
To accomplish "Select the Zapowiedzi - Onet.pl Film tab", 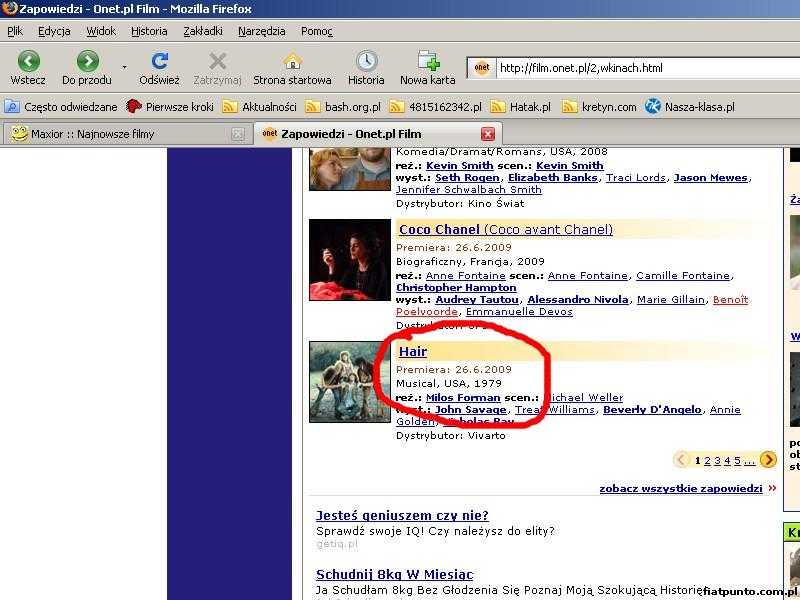I will (378, 134).
